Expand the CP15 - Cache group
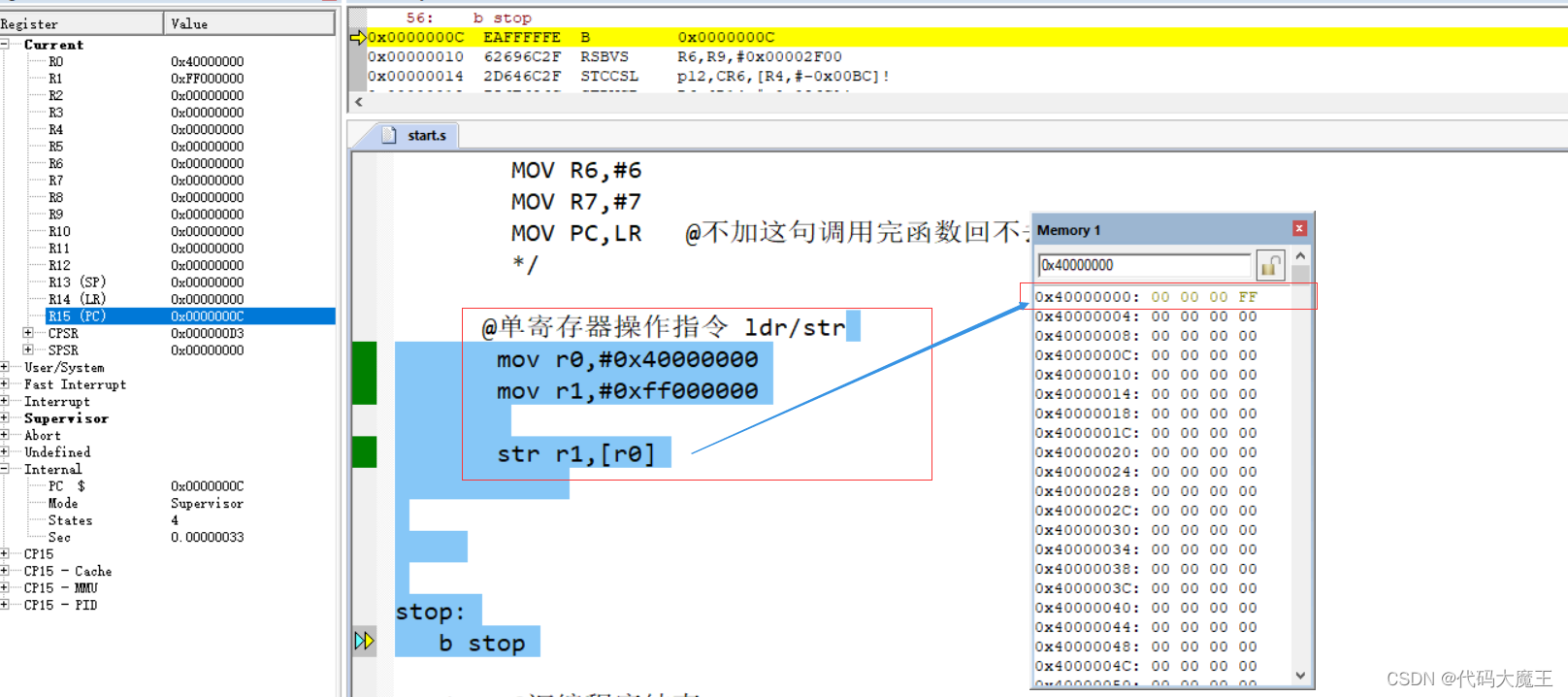The width and height of the screenshot is (1568, 697). tap(5, 571)
